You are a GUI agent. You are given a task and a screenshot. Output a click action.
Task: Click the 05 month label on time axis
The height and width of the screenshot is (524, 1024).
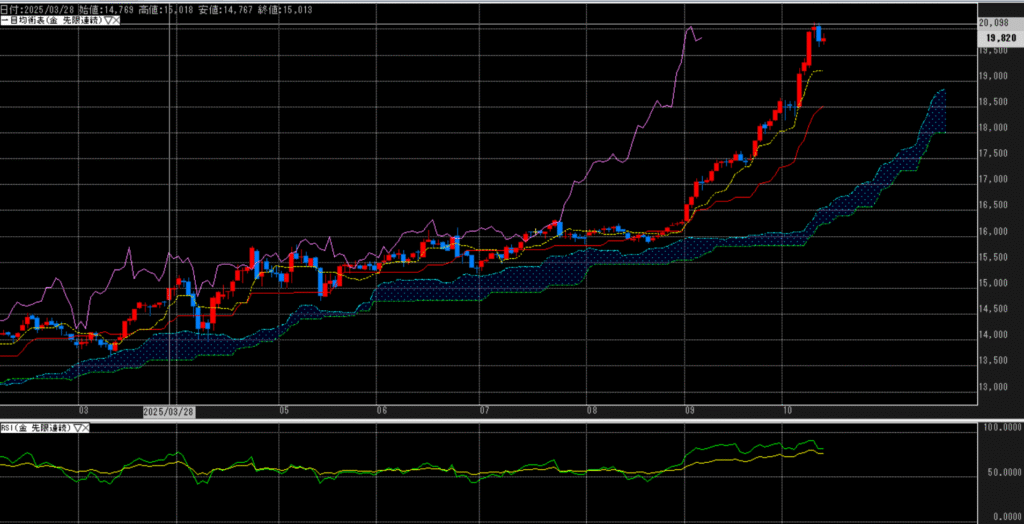click(284, 411)
